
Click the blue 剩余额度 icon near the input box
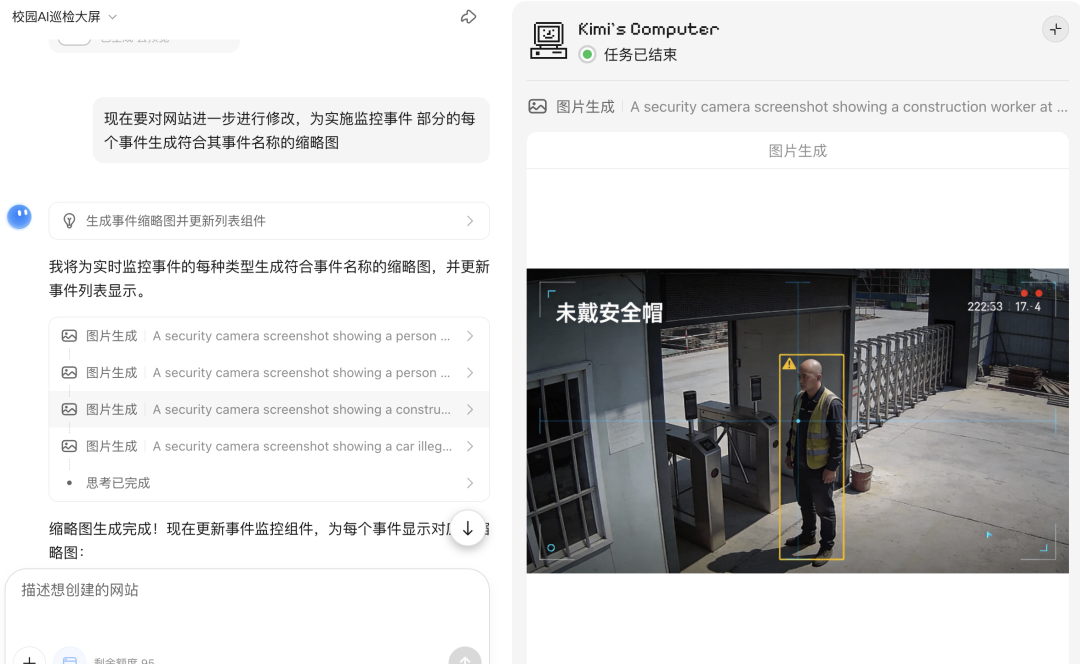(x=69, y=657)
